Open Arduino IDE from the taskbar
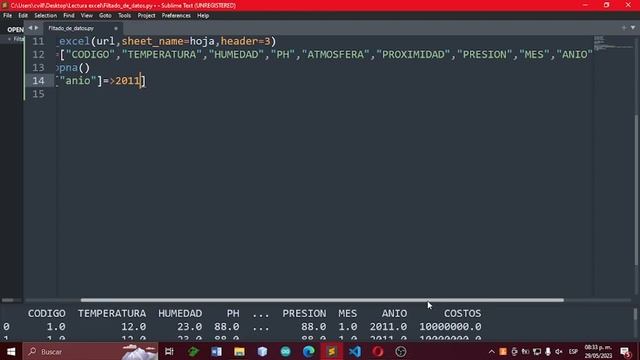 (x=285, y=351)
